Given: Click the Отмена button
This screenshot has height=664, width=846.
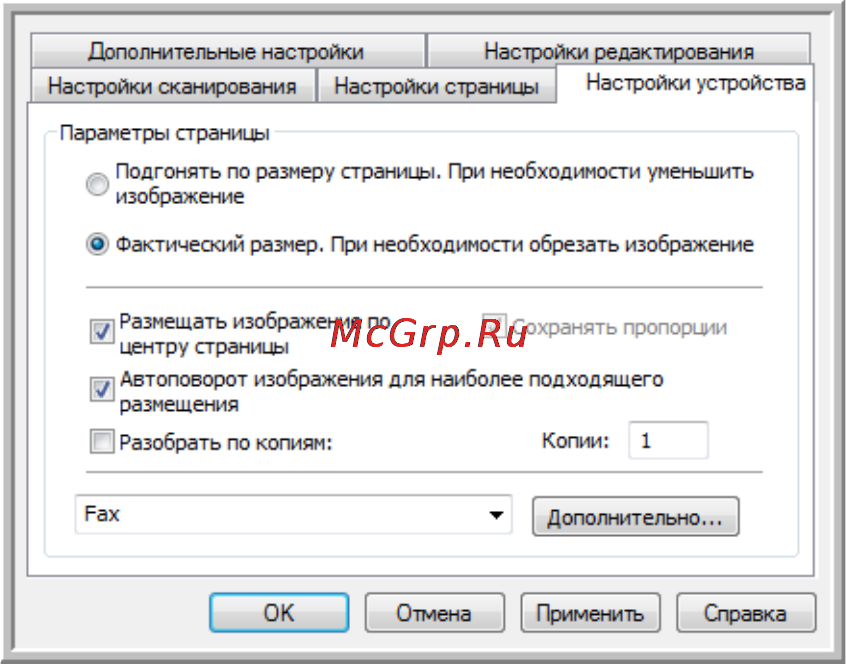Looking at the screenshot, I should click(x=434, y=613).
